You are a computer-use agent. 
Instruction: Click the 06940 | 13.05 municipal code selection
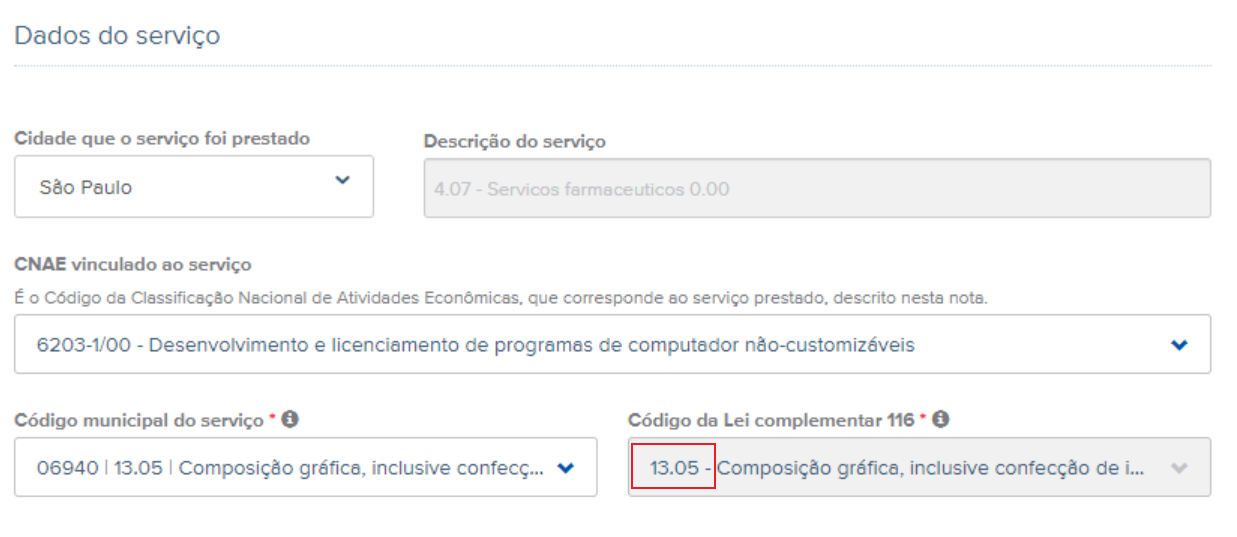click(305, 467)
